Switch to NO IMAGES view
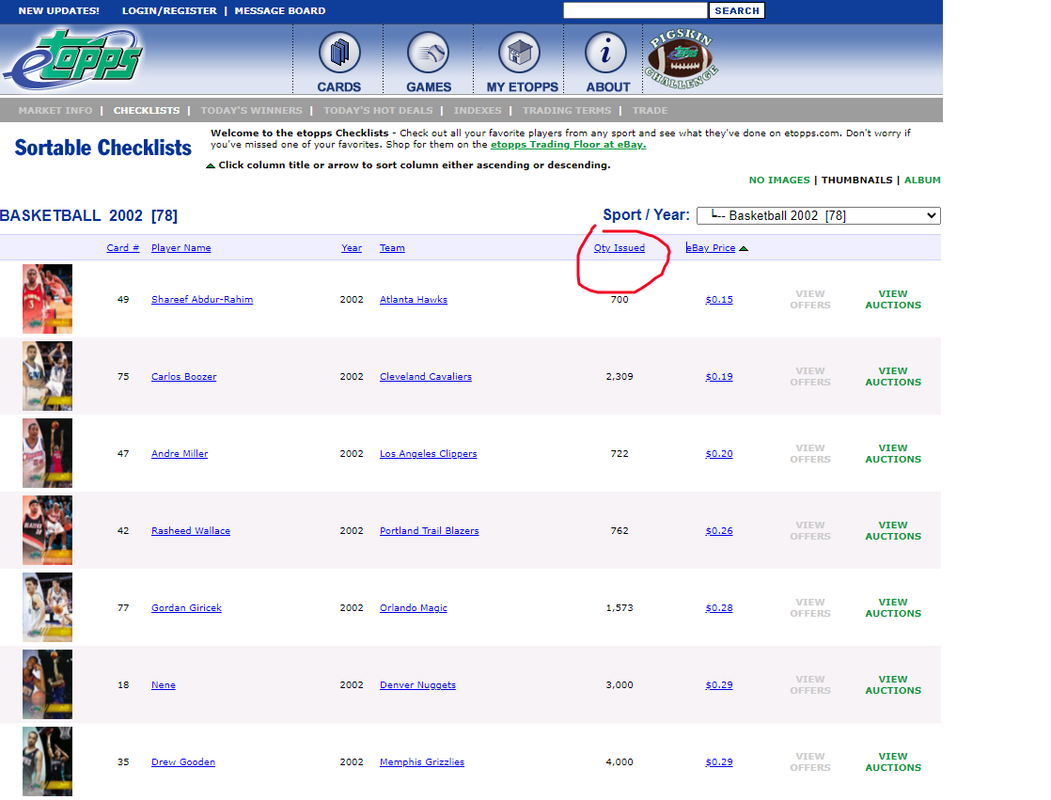The width and height of the screenshot is (1051, 800). [779, 180]
